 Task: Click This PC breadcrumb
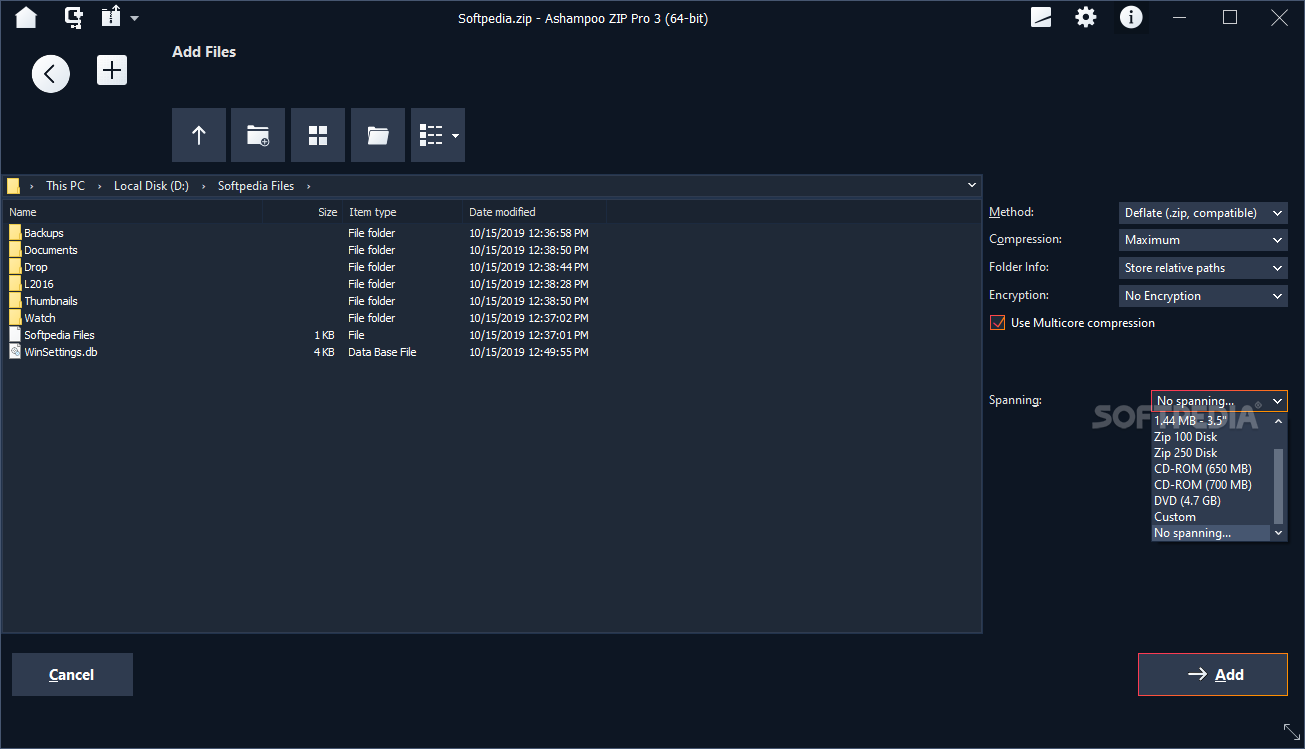click(x=65, y=186)
